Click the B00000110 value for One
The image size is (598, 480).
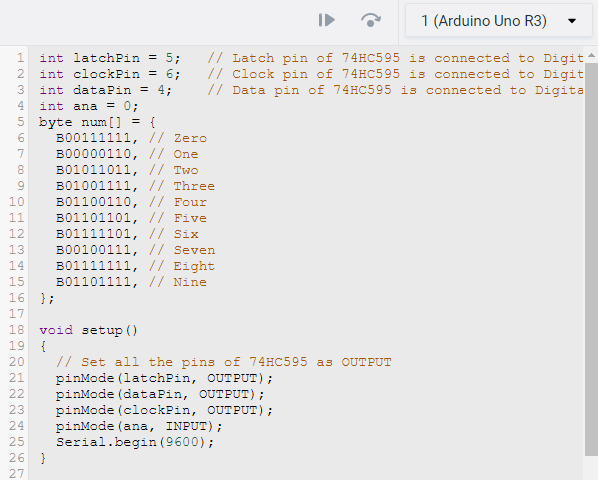point(94,154)
